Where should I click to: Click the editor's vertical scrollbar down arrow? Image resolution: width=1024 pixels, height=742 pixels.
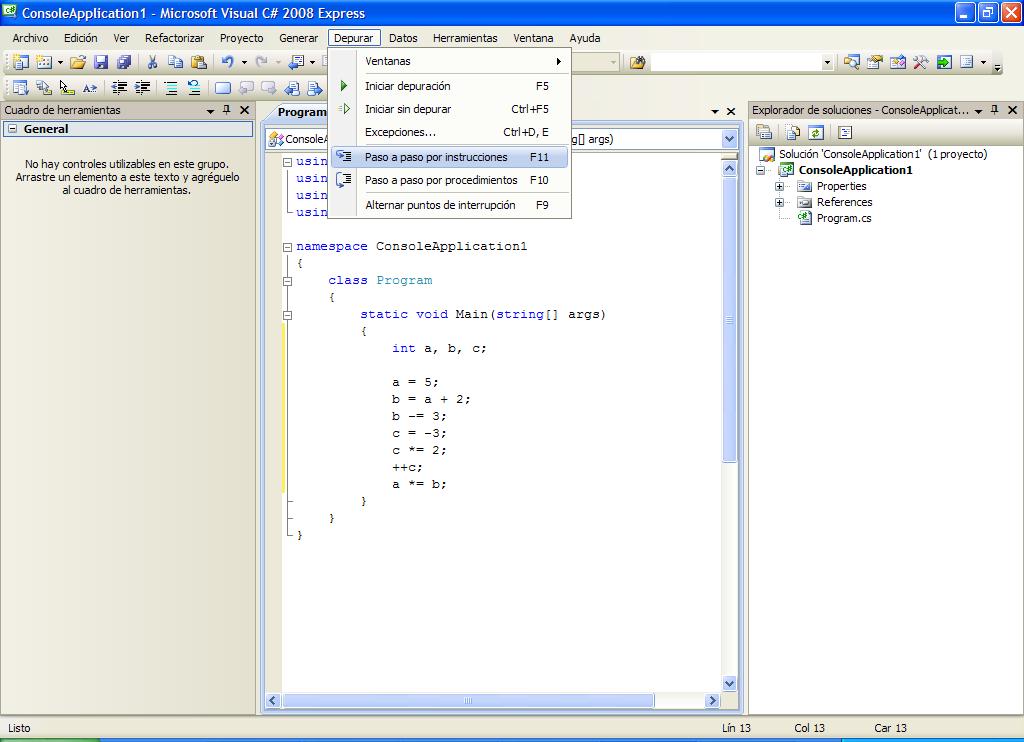click(729, 684)
